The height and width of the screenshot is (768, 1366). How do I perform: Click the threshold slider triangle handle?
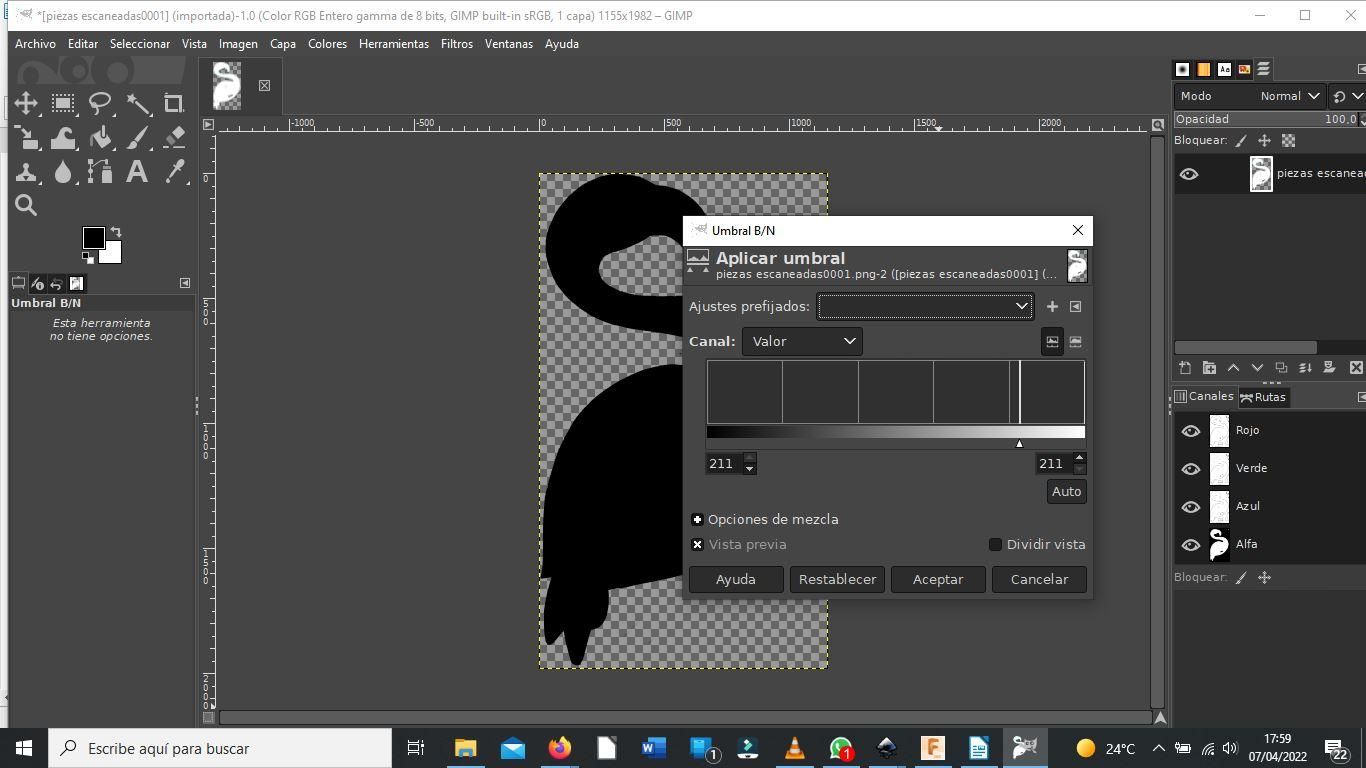pyautogui.click(x=1019, y=443)
